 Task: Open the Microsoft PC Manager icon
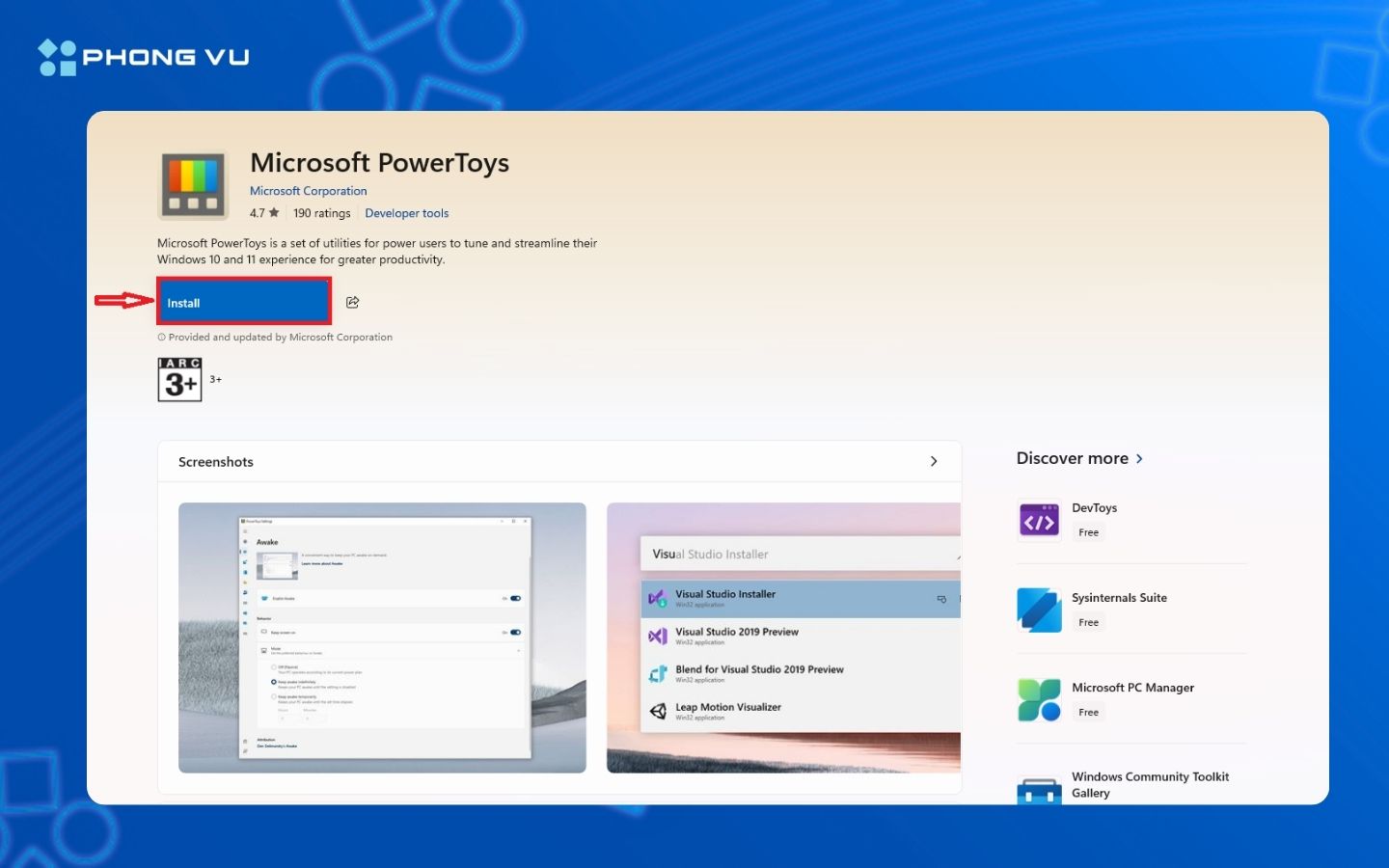(1039, 700)
